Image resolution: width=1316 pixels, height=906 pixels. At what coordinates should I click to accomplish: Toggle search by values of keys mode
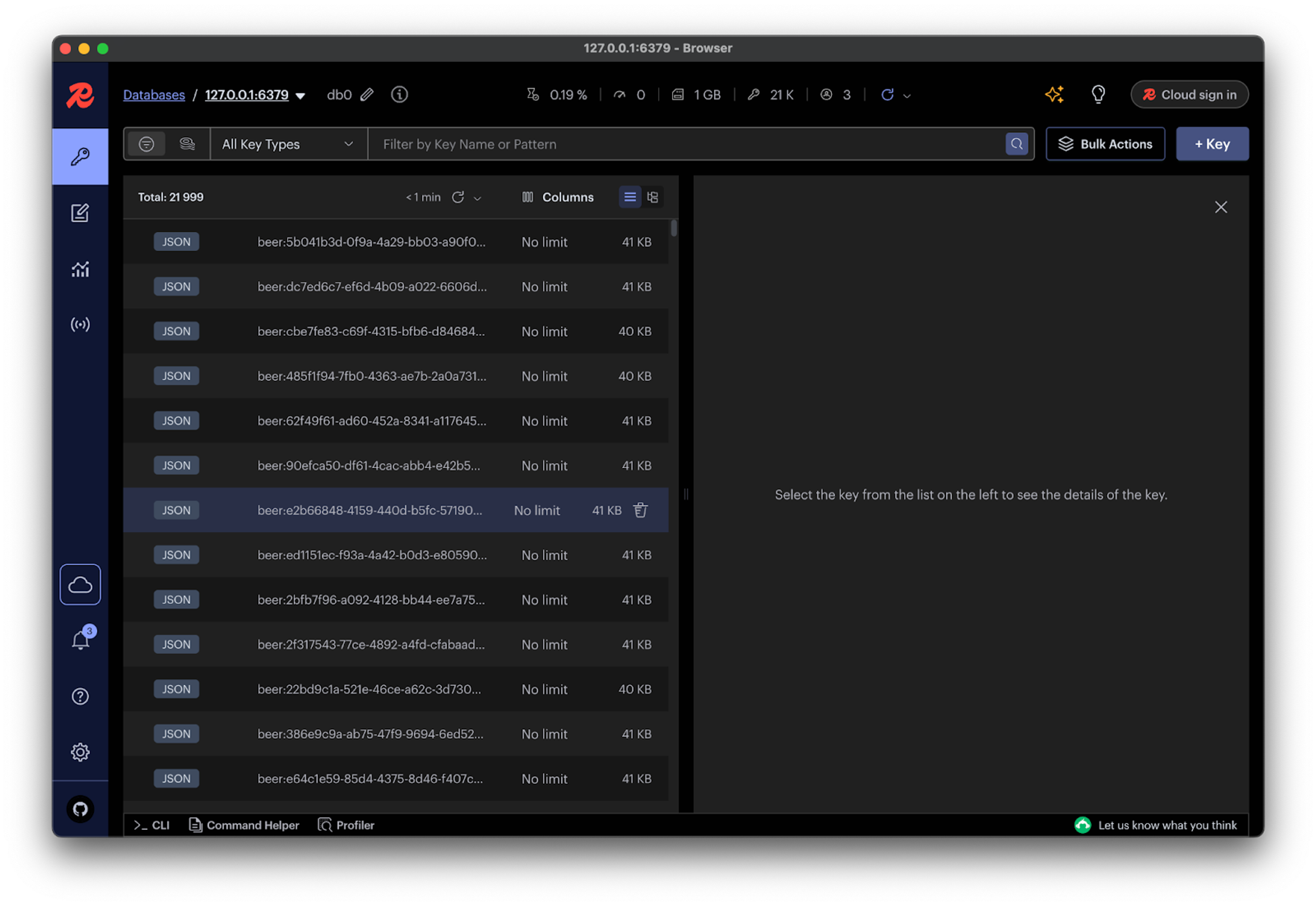187,144
